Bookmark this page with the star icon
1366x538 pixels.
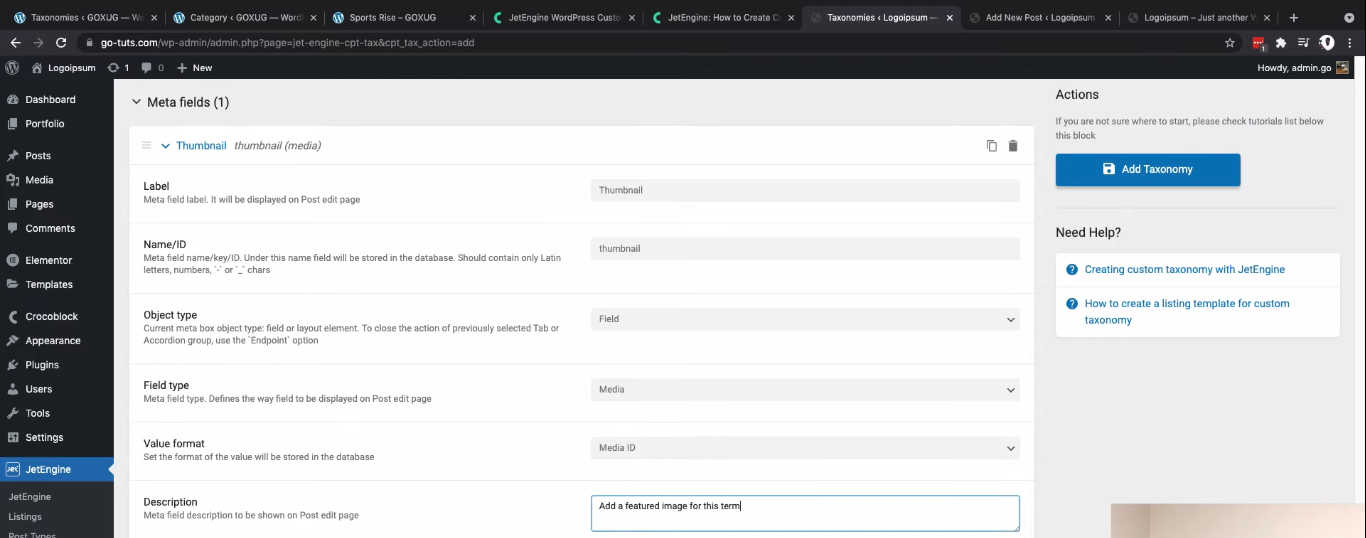1230,43
